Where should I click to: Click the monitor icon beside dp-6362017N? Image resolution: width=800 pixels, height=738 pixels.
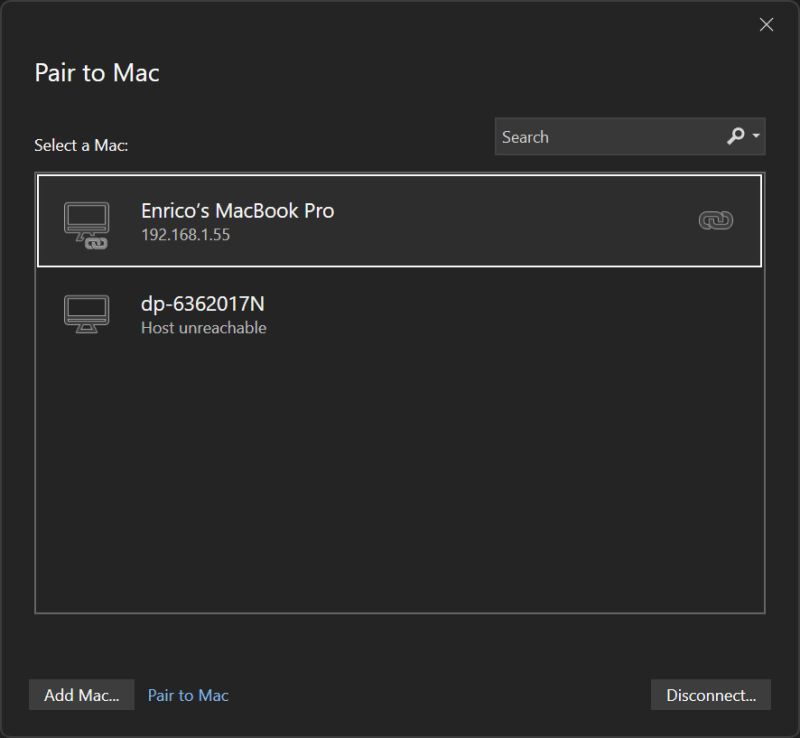coord(86,313)
